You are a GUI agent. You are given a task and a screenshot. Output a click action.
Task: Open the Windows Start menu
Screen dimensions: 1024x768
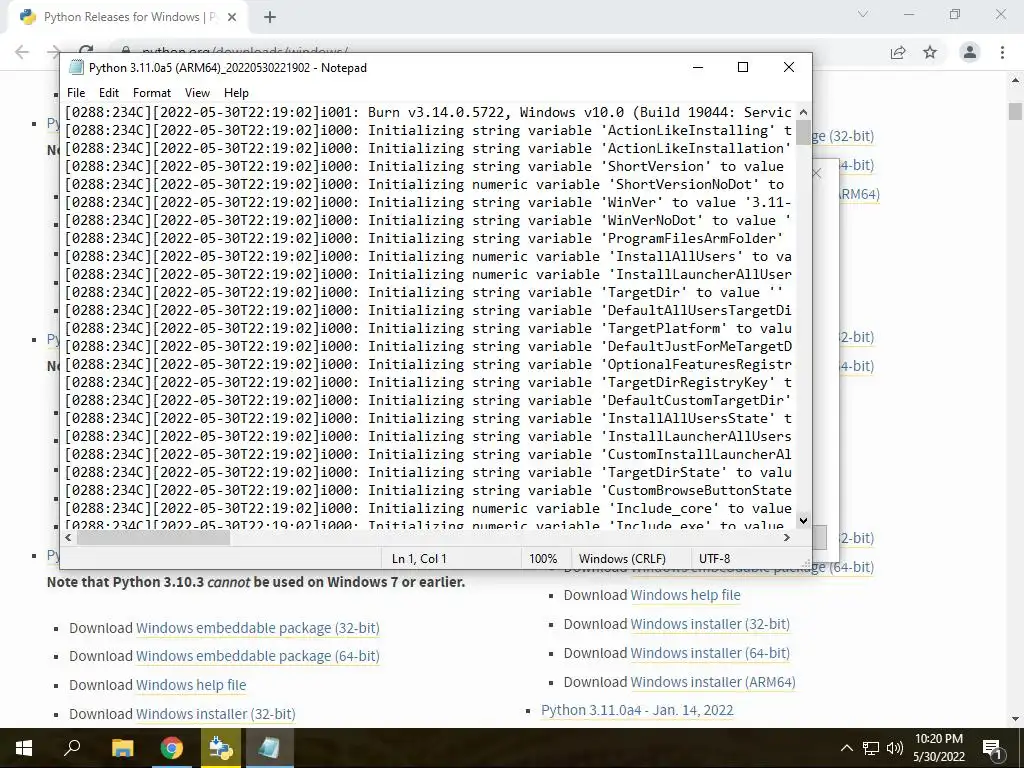24,748
